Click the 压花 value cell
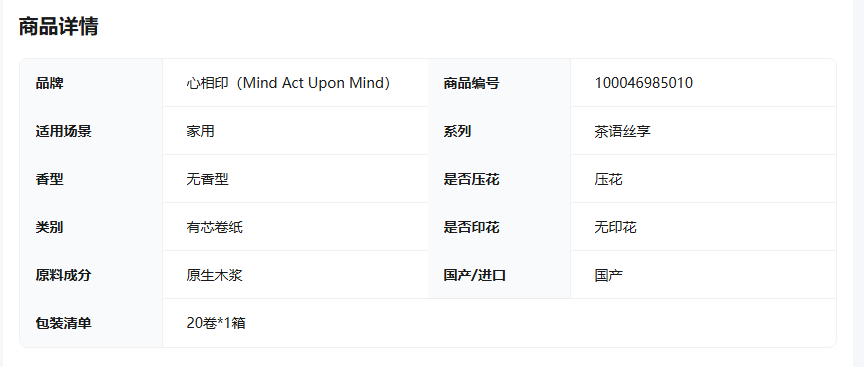The height and width of the screenshot is (367, 864). (703, 179)
